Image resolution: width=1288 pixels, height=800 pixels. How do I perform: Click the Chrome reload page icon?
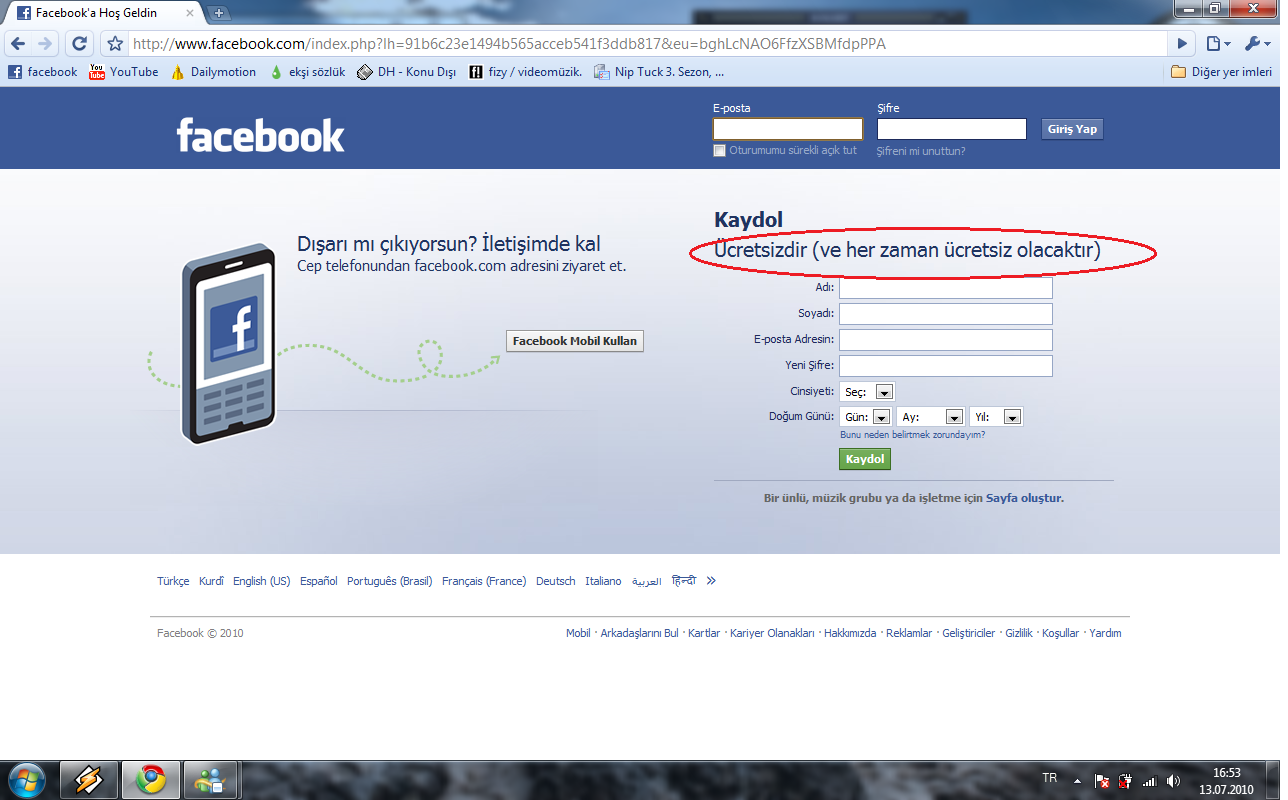coord(80,44)
